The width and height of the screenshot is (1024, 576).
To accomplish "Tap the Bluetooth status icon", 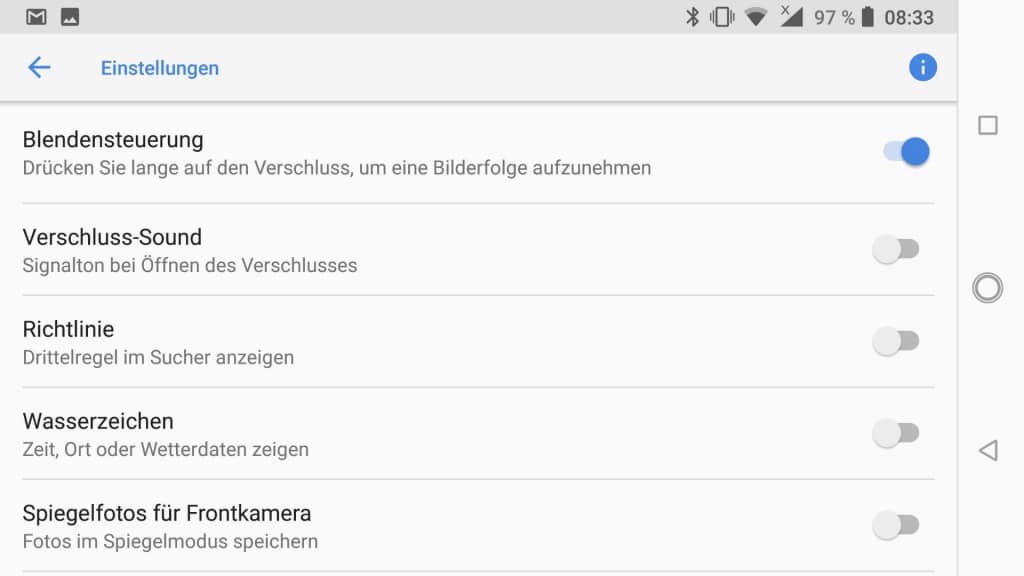I will [x=691, y=17].
